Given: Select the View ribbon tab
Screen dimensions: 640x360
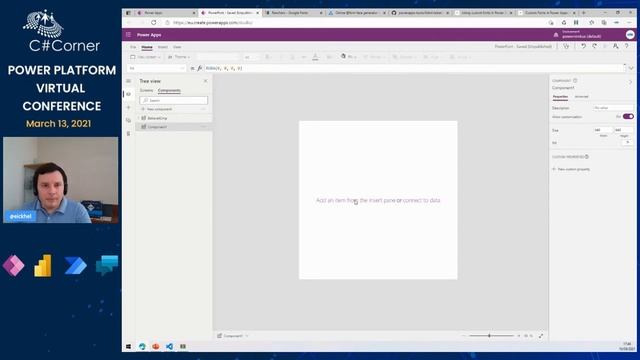Looking at the screenshot, I should (177, 47).
